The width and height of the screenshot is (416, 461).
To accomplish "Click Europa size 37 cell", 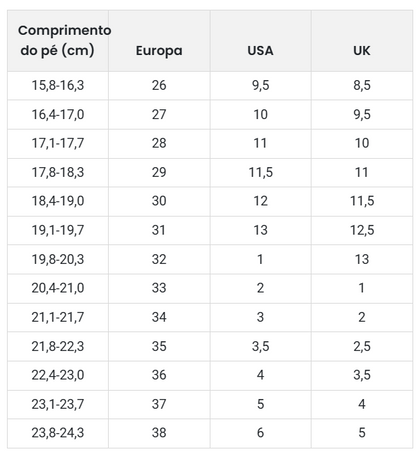I will tap(159, 404).
